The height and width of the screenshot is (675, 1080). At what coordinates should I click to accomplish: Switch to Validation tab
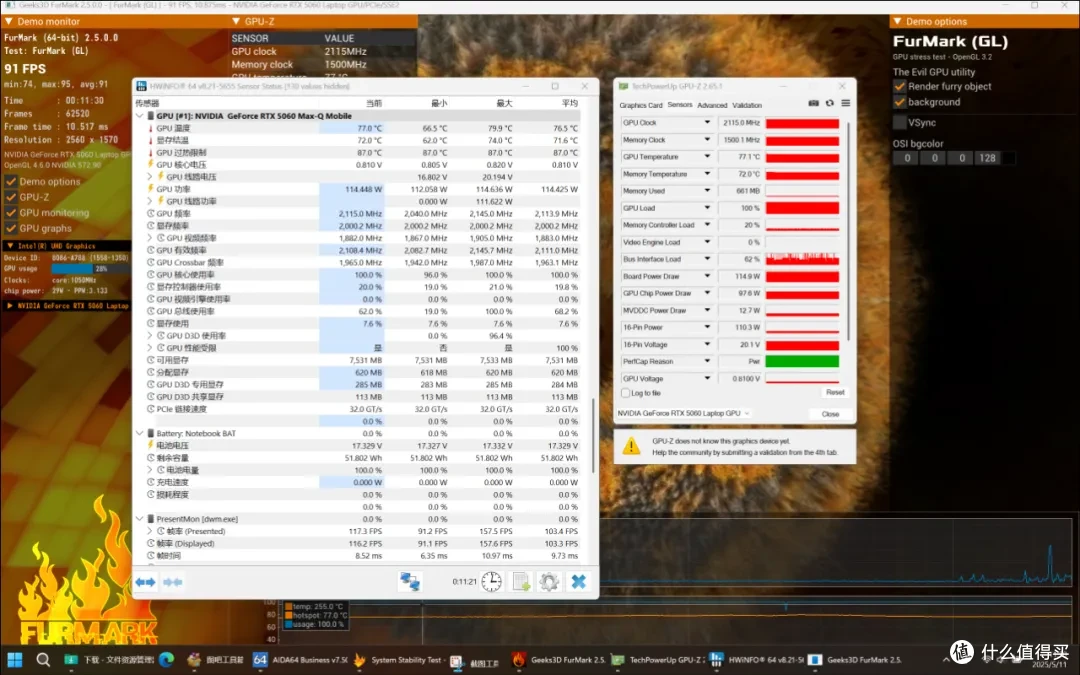tap(747, 105)
